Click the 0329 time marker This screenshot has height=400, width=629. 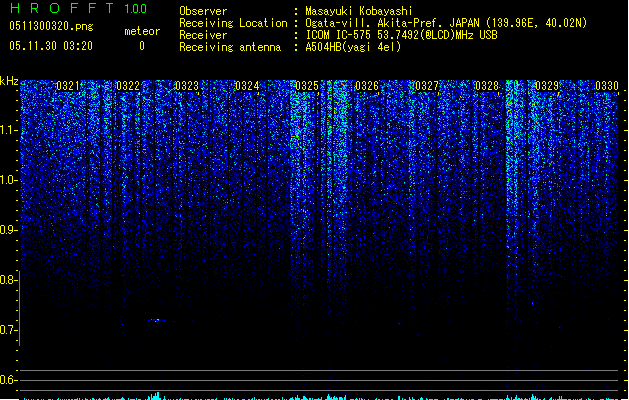[547, 86]
